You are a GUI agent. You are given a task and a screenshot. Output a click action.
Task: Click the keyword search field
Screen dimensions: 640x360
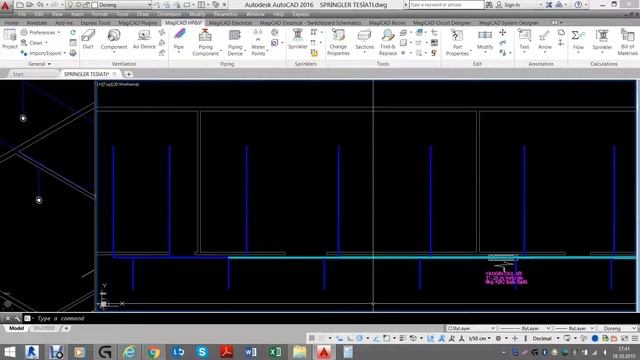pyautogui.click(x=447, y=5)
